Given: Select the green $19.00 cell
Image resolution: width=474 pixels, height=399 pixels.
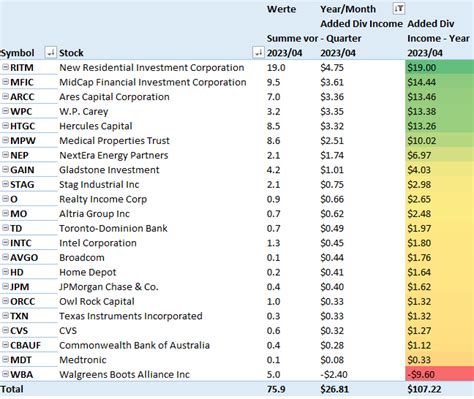Looking at the screenshot, I should tap(439, 67).
